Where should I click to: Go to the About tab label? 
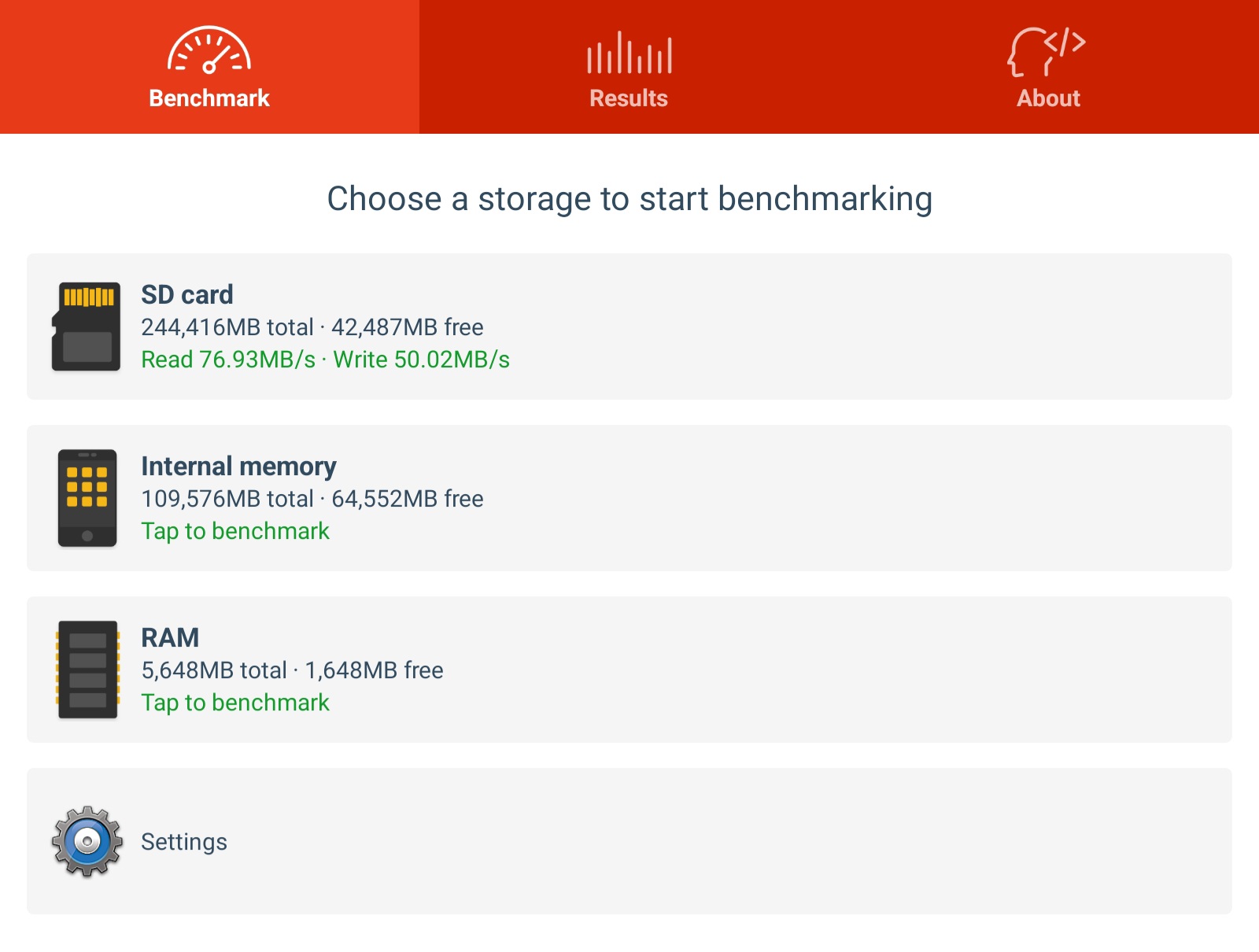click(x=1048, y=98)
